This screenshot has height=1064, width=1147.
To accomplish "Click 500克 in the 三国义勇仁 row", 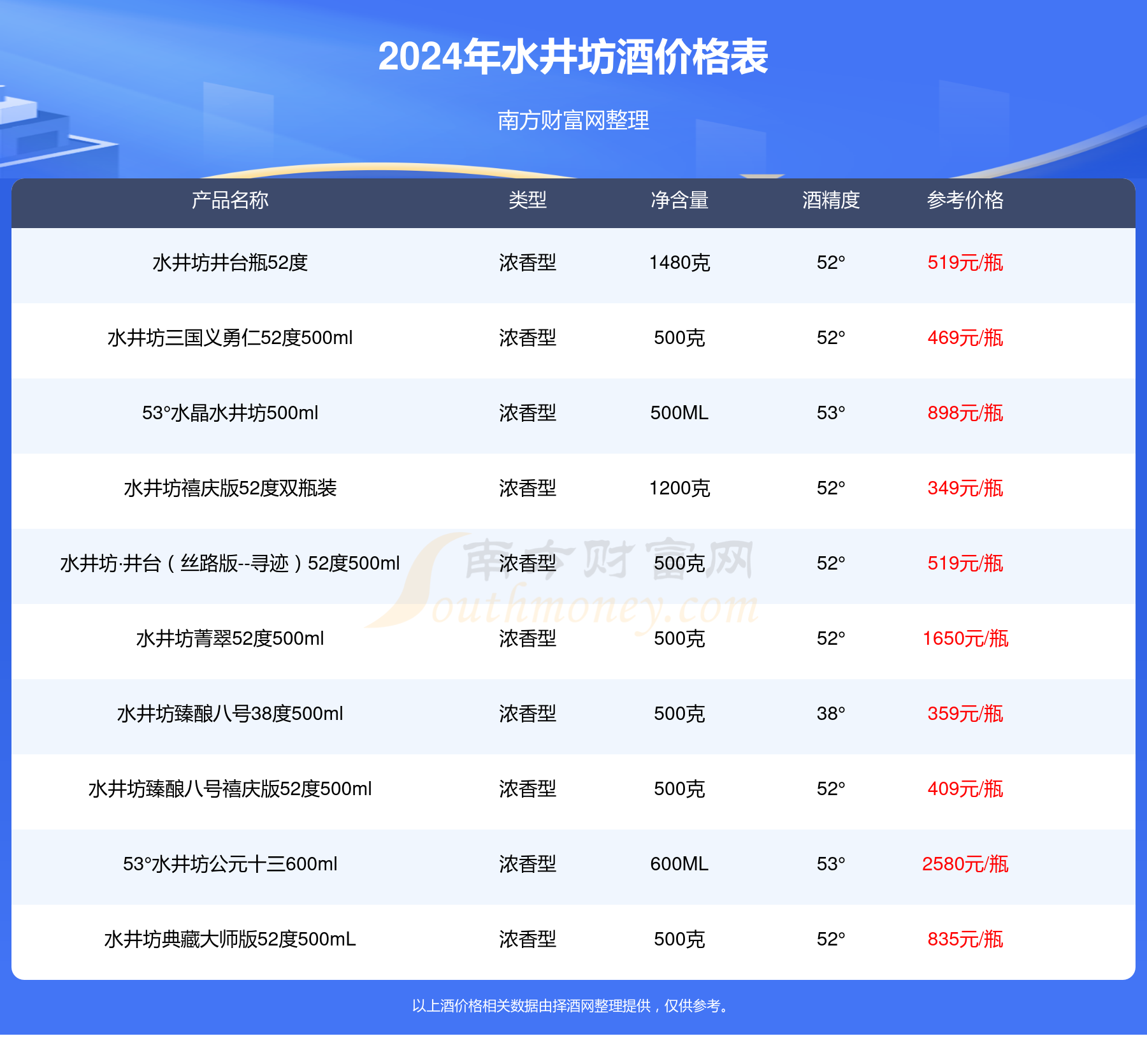I will (x=679, y=338).
